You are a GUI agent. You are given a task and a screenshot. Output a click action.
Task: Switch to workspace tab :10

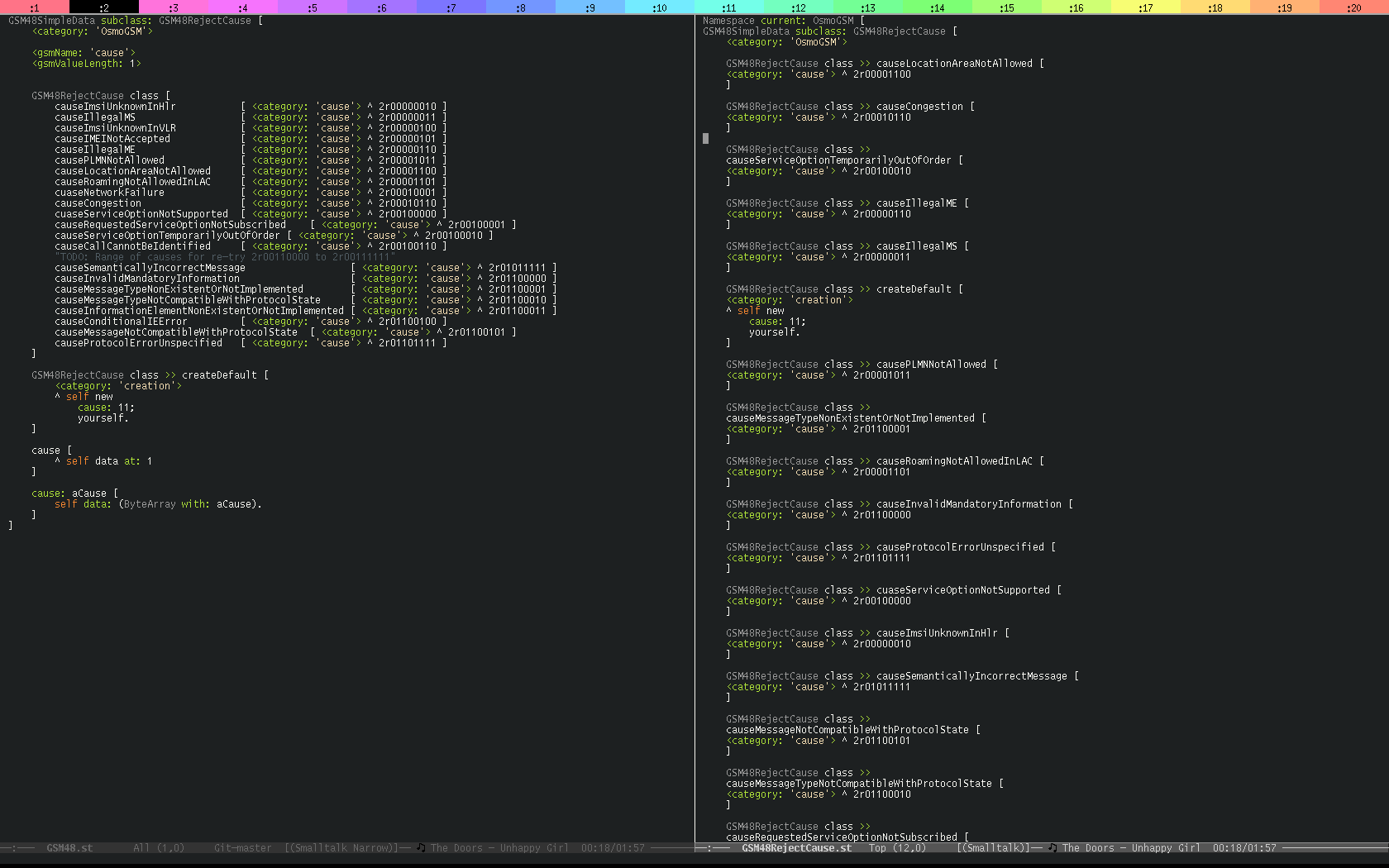coord(660,7)
